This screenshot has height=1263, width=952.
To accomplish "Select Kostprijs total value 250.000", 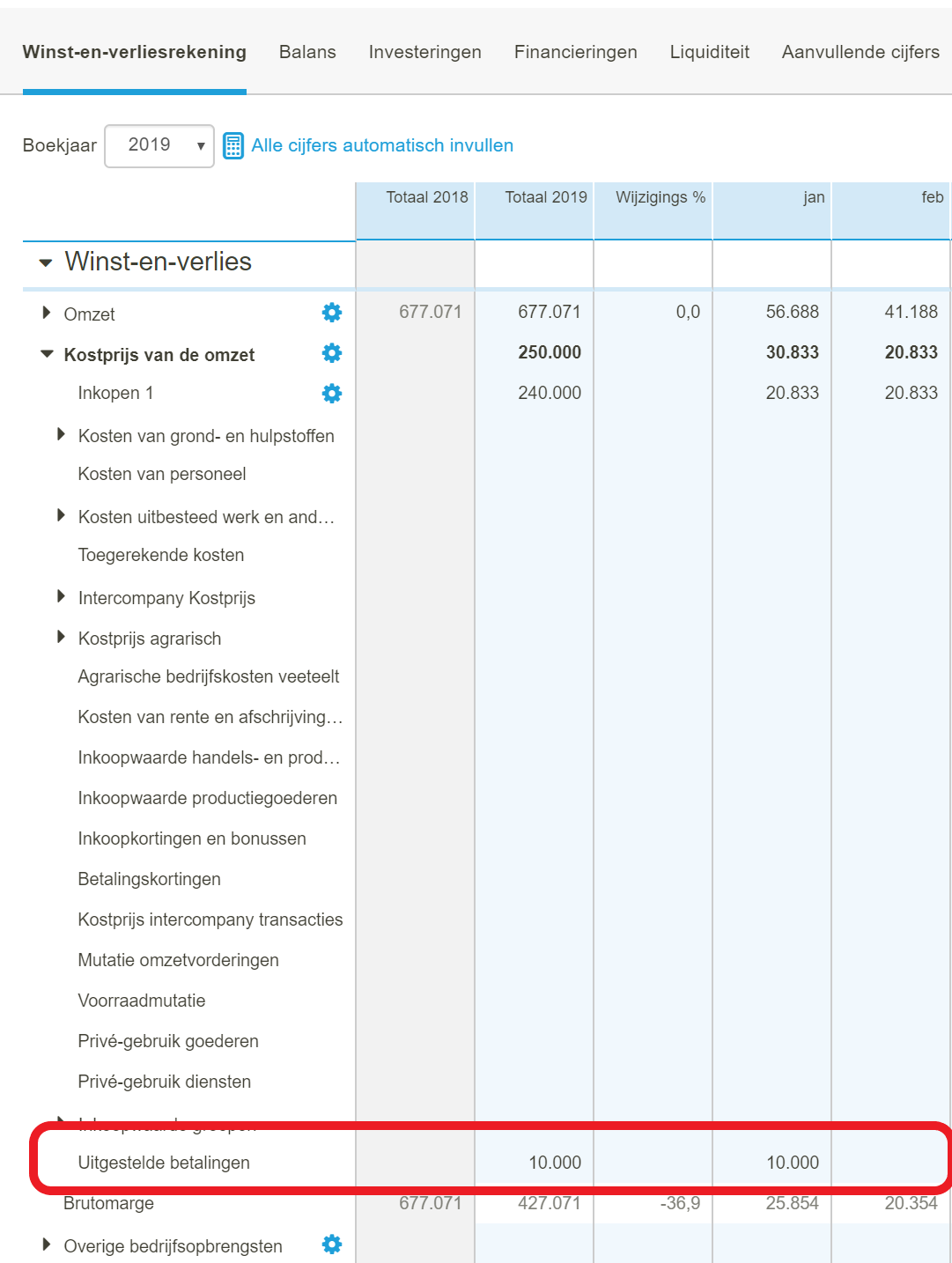I will (550, 352).
